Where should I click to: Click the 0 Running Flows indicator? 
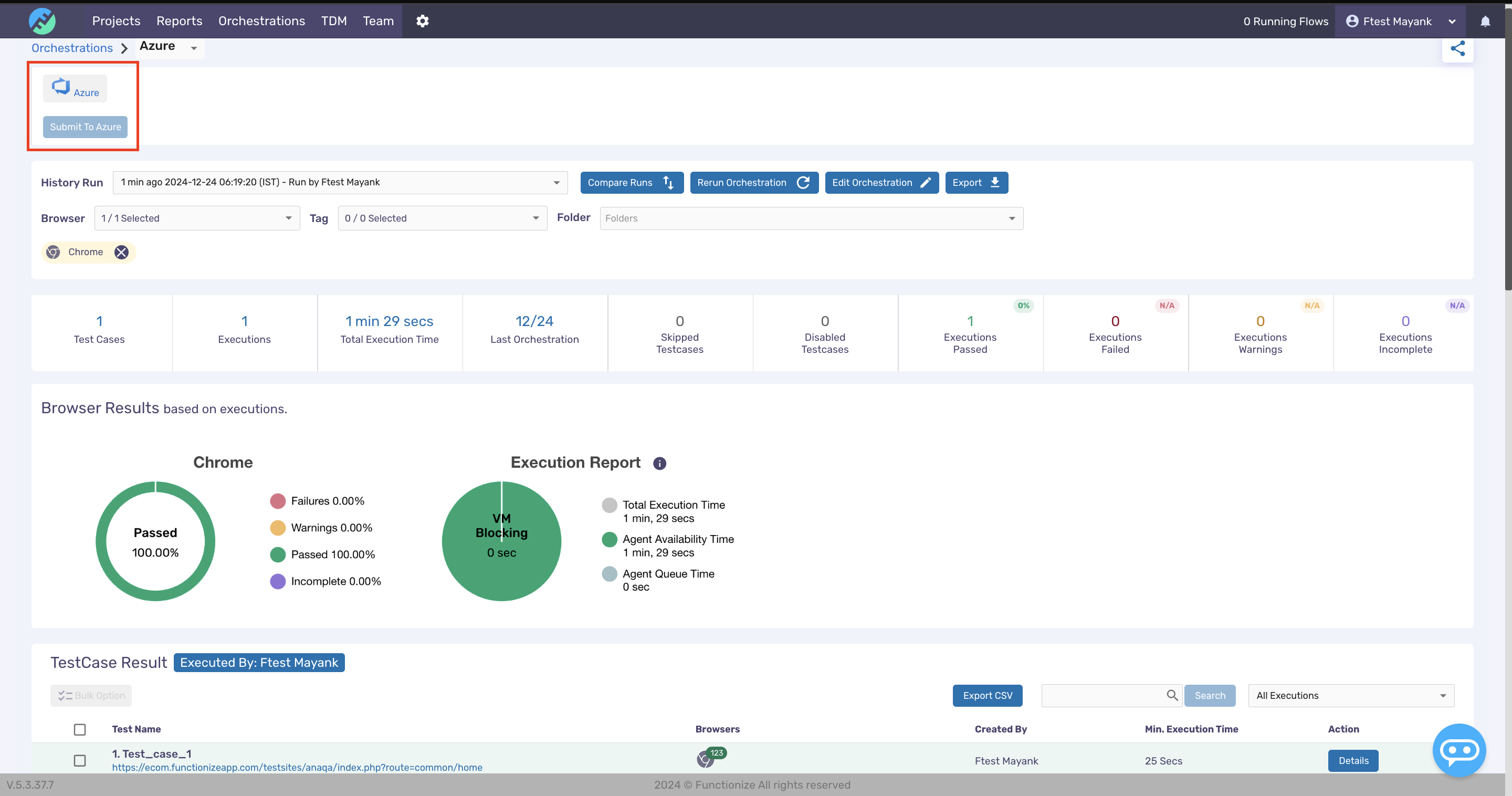coord(1285,21)
